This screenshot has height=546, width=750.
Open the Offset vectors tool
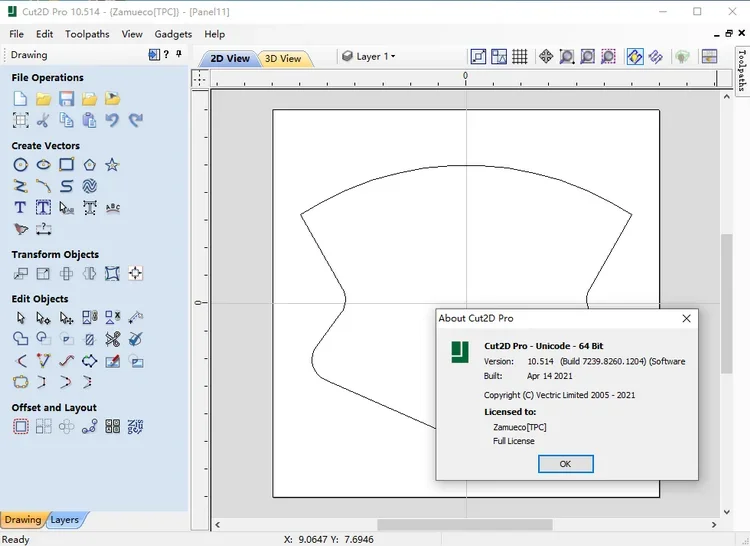[20, 426]
